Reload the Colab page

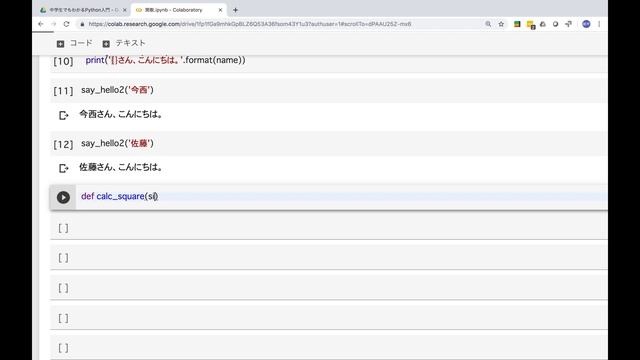tap(67, 24)
